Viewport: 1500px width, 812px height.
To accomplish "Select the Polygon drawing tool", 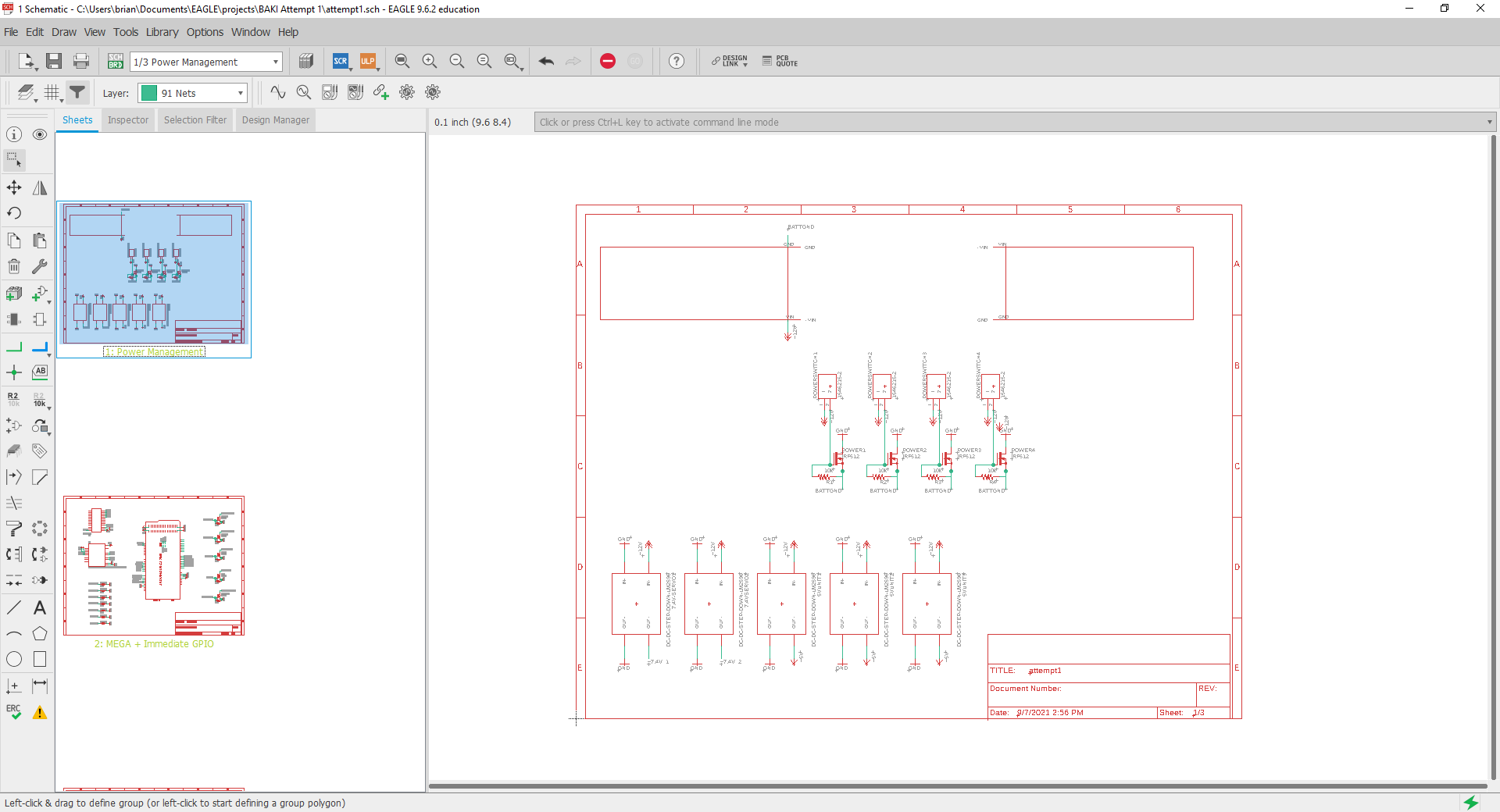I will tap(40, 633).
